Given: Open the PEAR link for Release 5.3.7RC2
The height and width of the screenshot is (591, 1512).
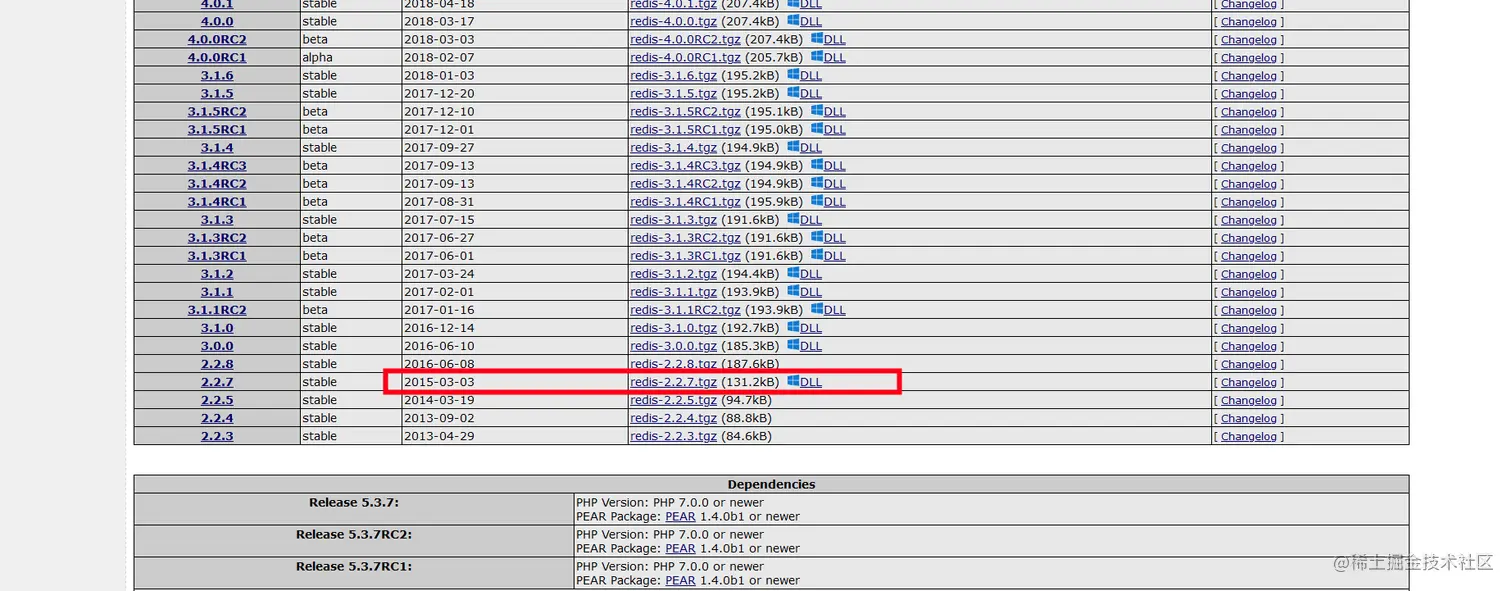Looking at the screenshot, I should [x=680, y=548].
